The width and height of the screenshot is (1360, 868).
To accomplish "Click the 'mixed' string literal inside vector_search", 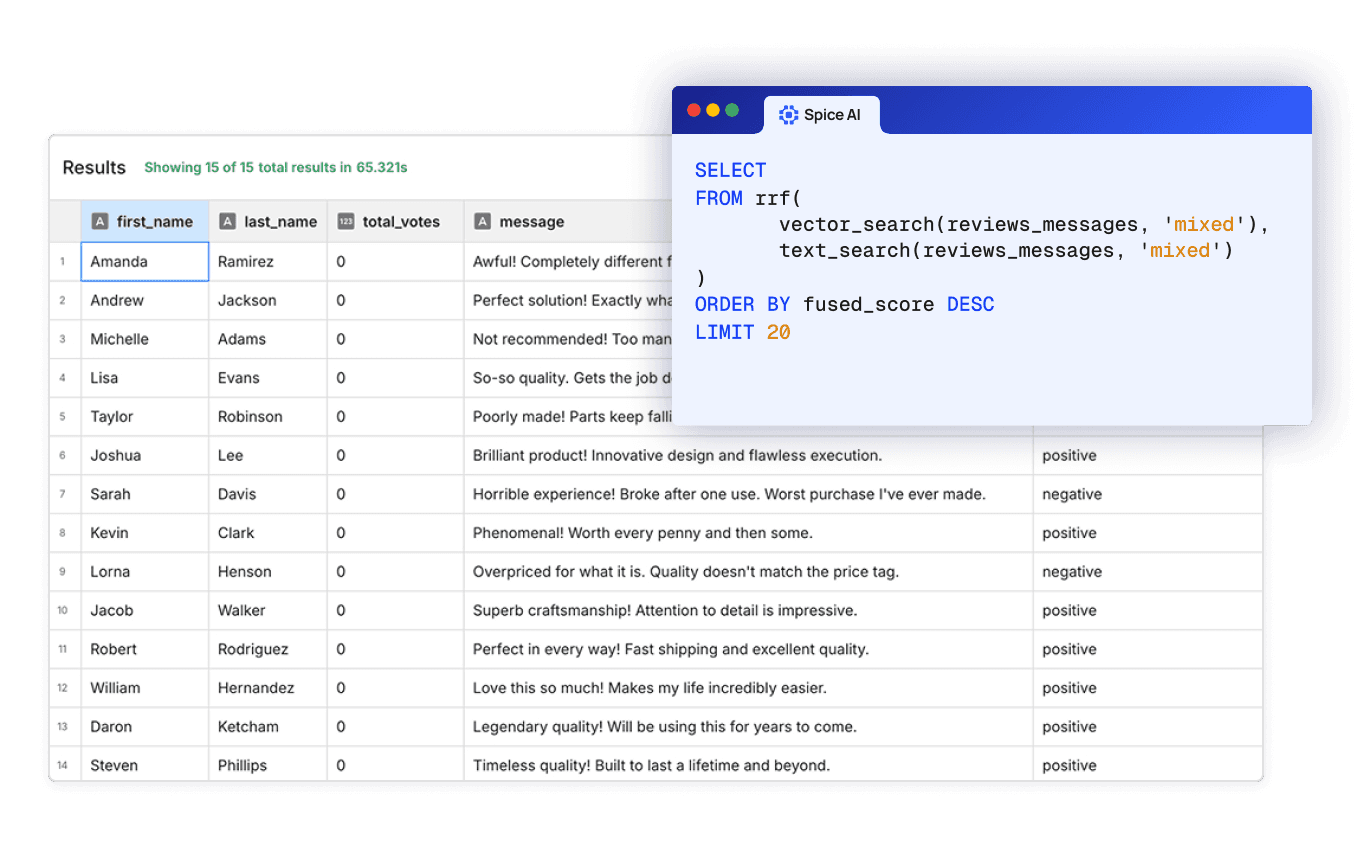I will [1204, 224].
